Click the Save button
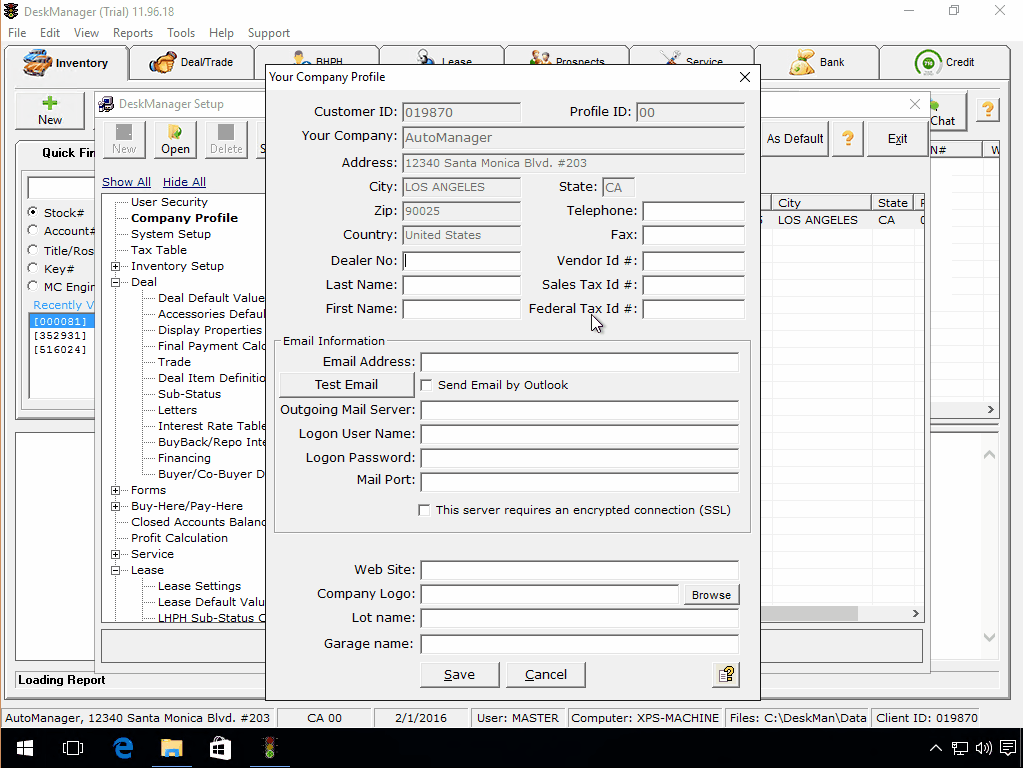Viewport: 1023px width, 768px height. coord(460,675)
